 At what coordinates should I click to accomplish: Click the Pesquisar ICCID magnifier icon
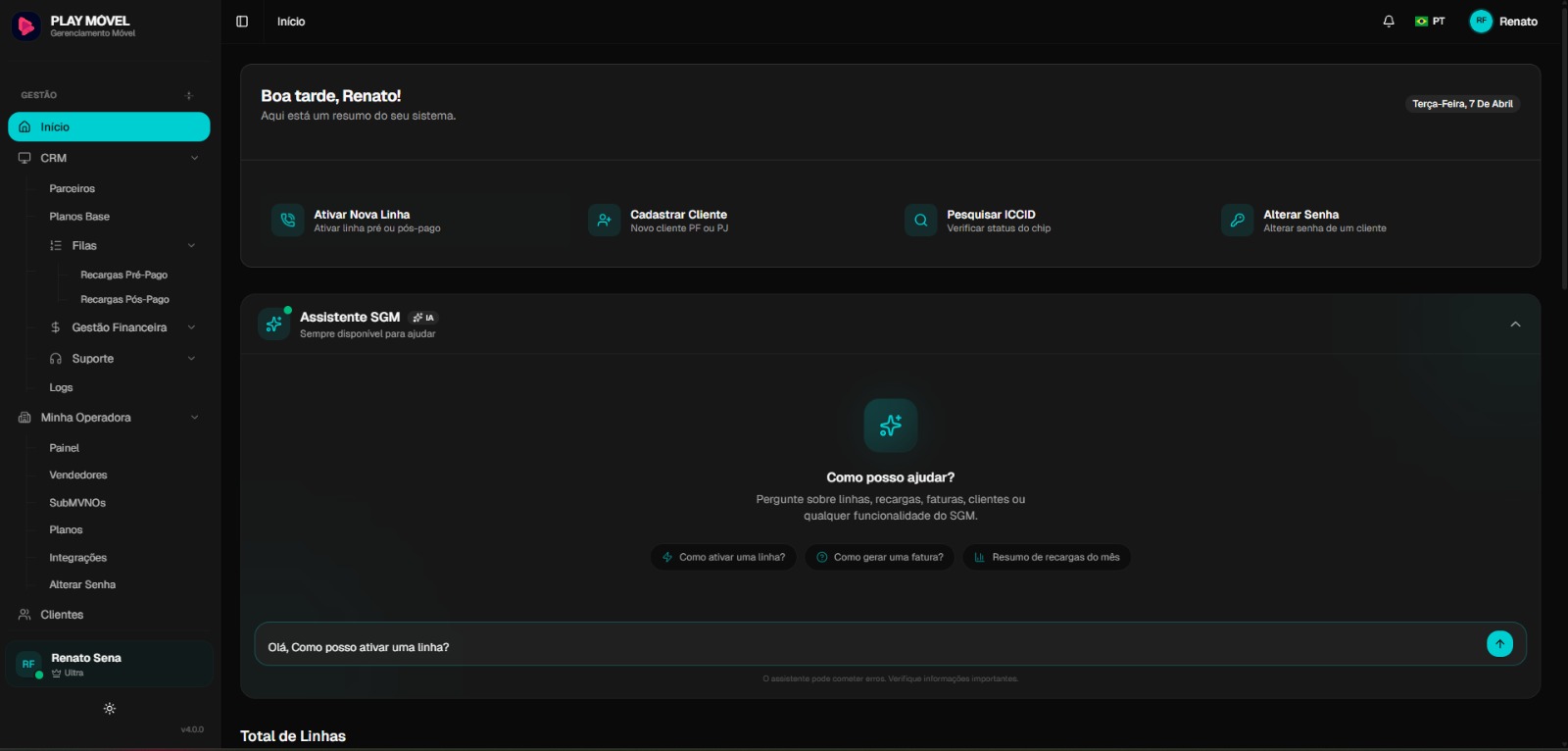920,221
